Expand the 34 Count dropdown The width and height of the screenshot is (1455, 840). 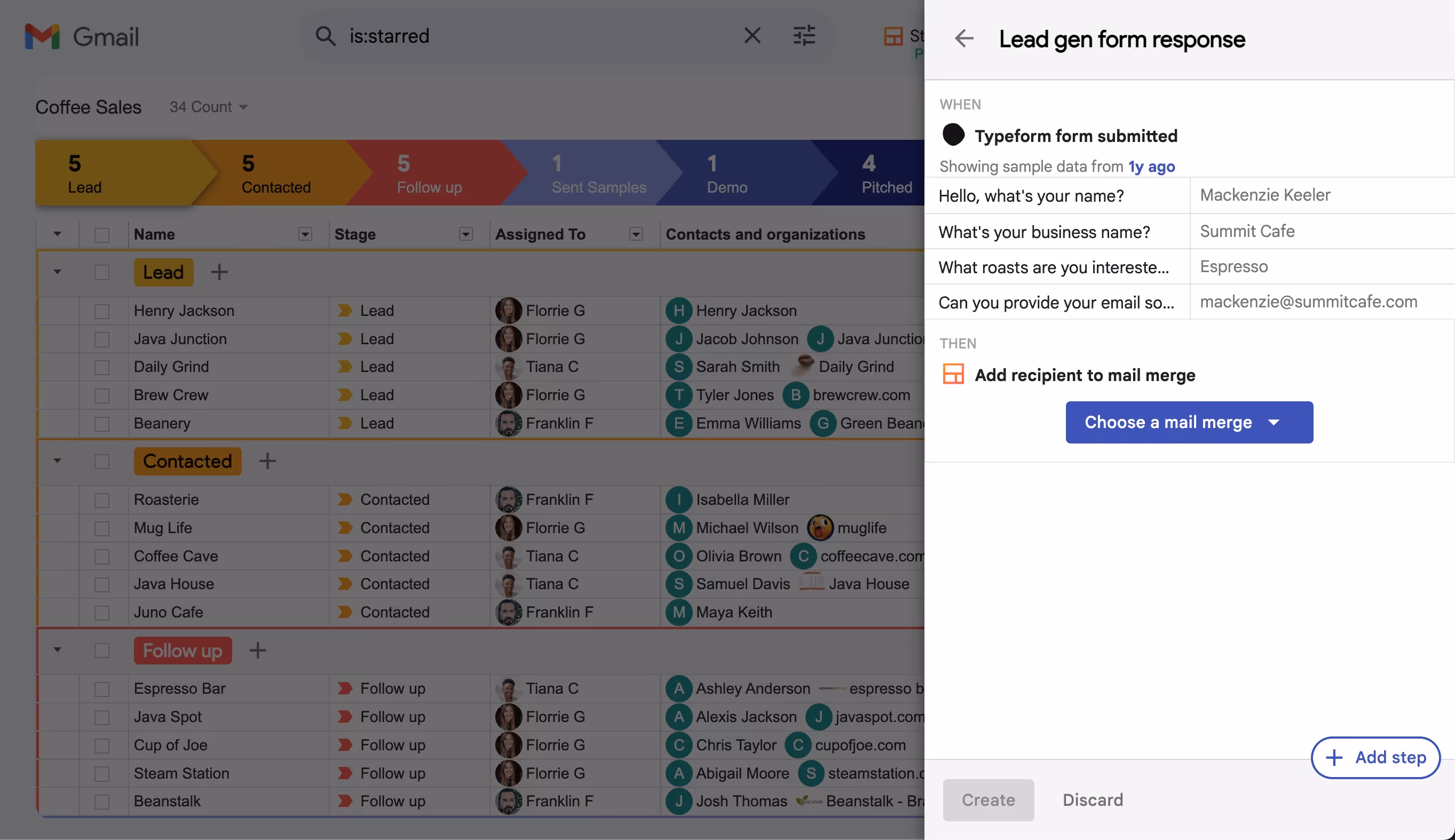(208, 107)
